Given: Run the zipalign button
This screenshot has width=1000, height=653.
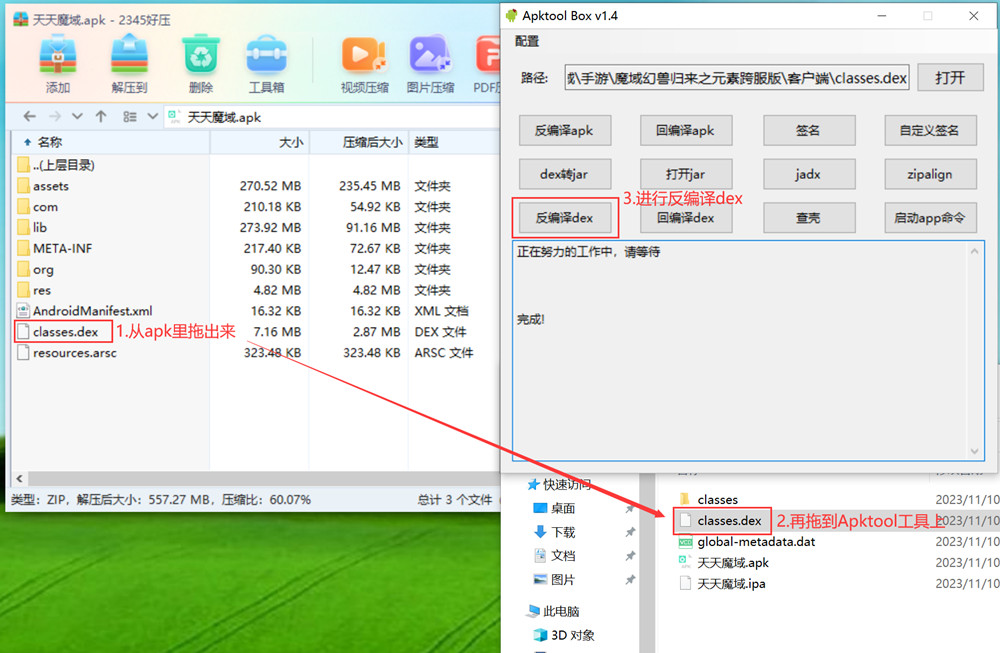Looking at the screenshot, I should [930, 174].
